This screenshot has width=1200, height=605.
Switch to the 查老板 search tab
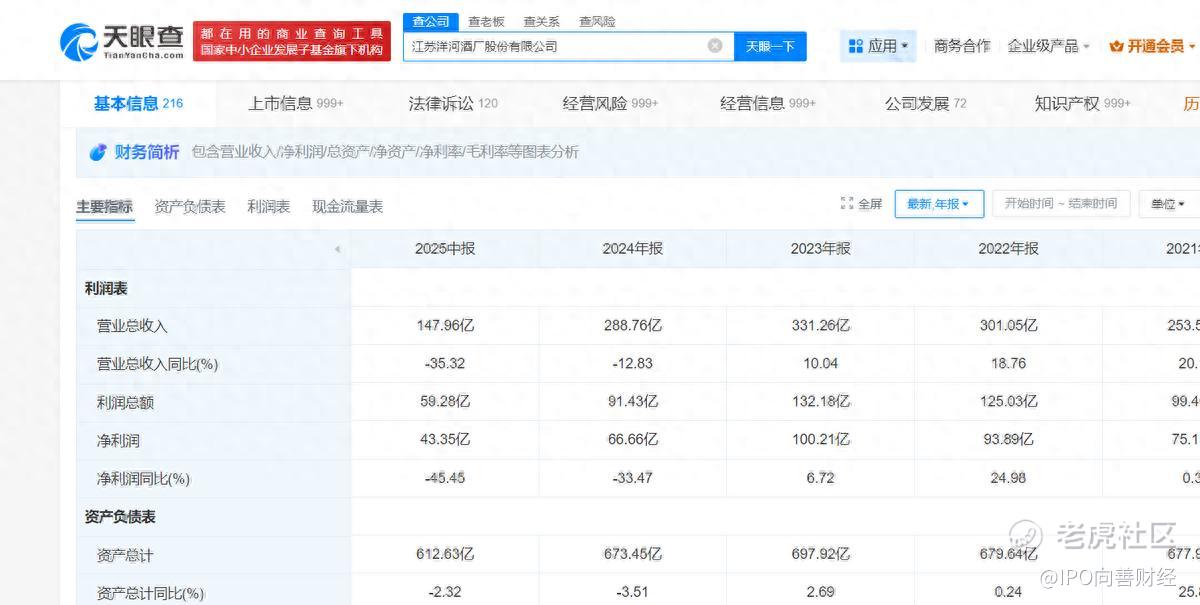pos(486,21)
